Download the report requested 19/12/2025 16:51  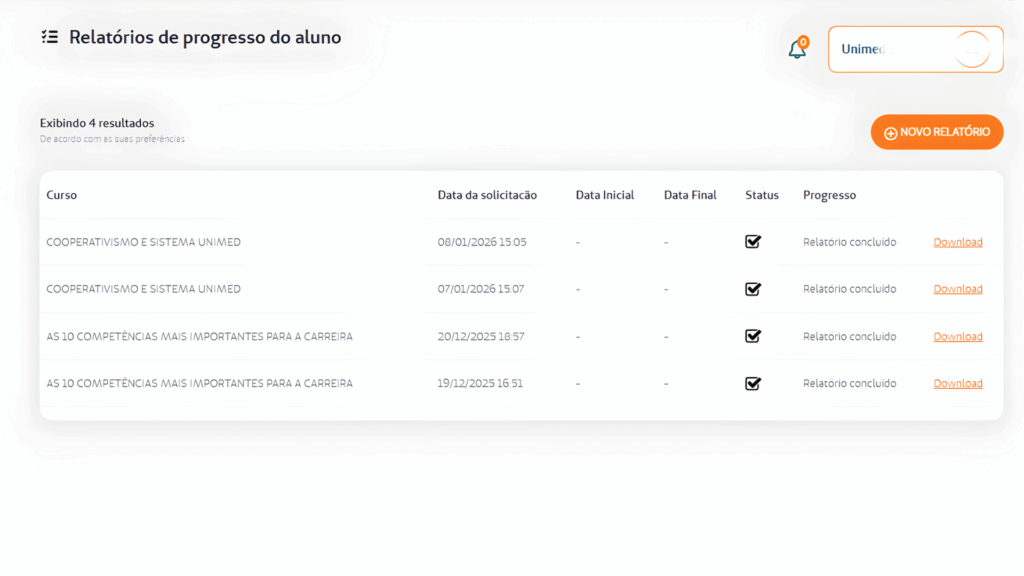pos(957,383)
